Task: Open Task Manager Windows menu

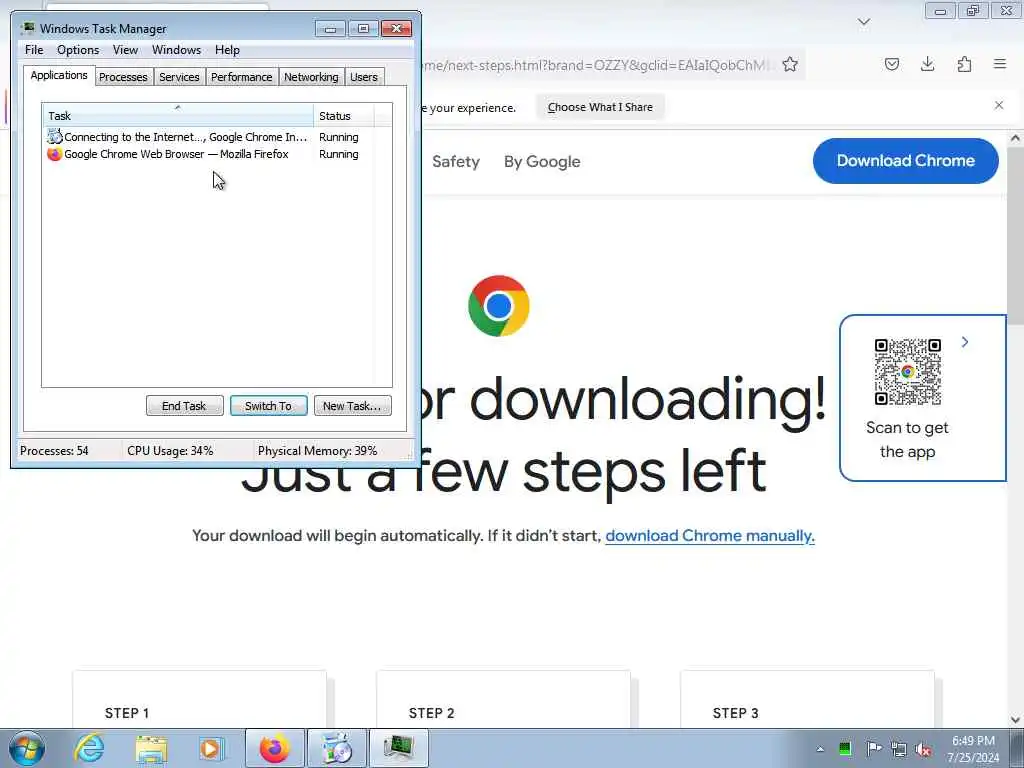Action: (x=176, y=50)
